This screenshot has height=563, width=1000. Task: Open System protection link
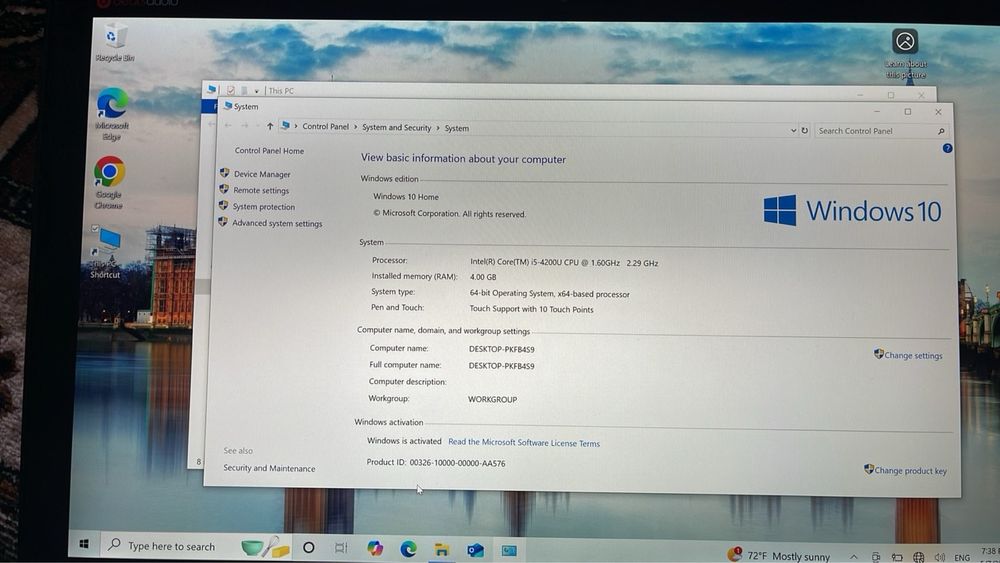263,207
